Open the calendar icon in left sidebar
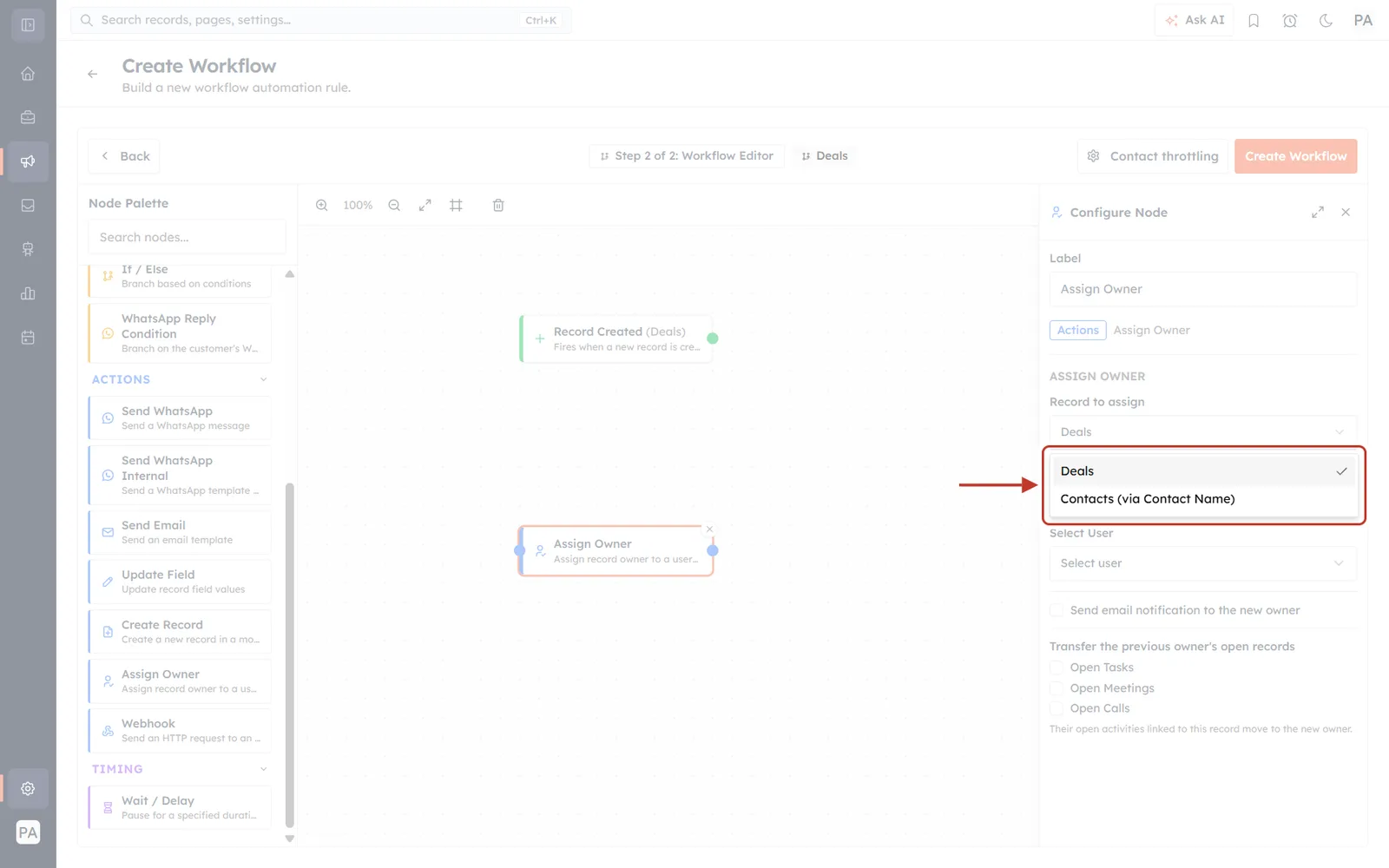The height and width of the screenshot is (868, 1389). (x=28, y=338)
